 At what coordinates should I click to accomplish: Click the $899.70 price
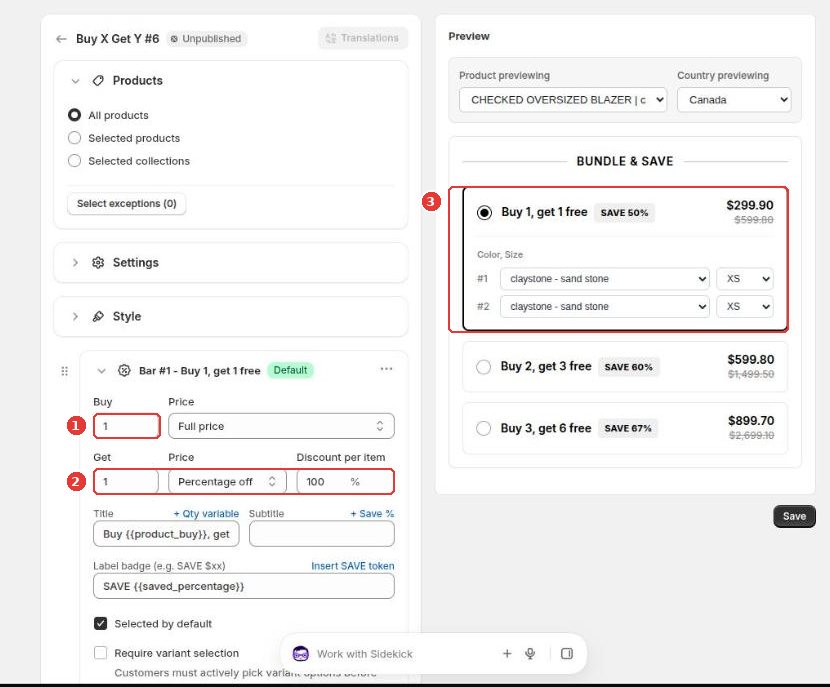751,421
